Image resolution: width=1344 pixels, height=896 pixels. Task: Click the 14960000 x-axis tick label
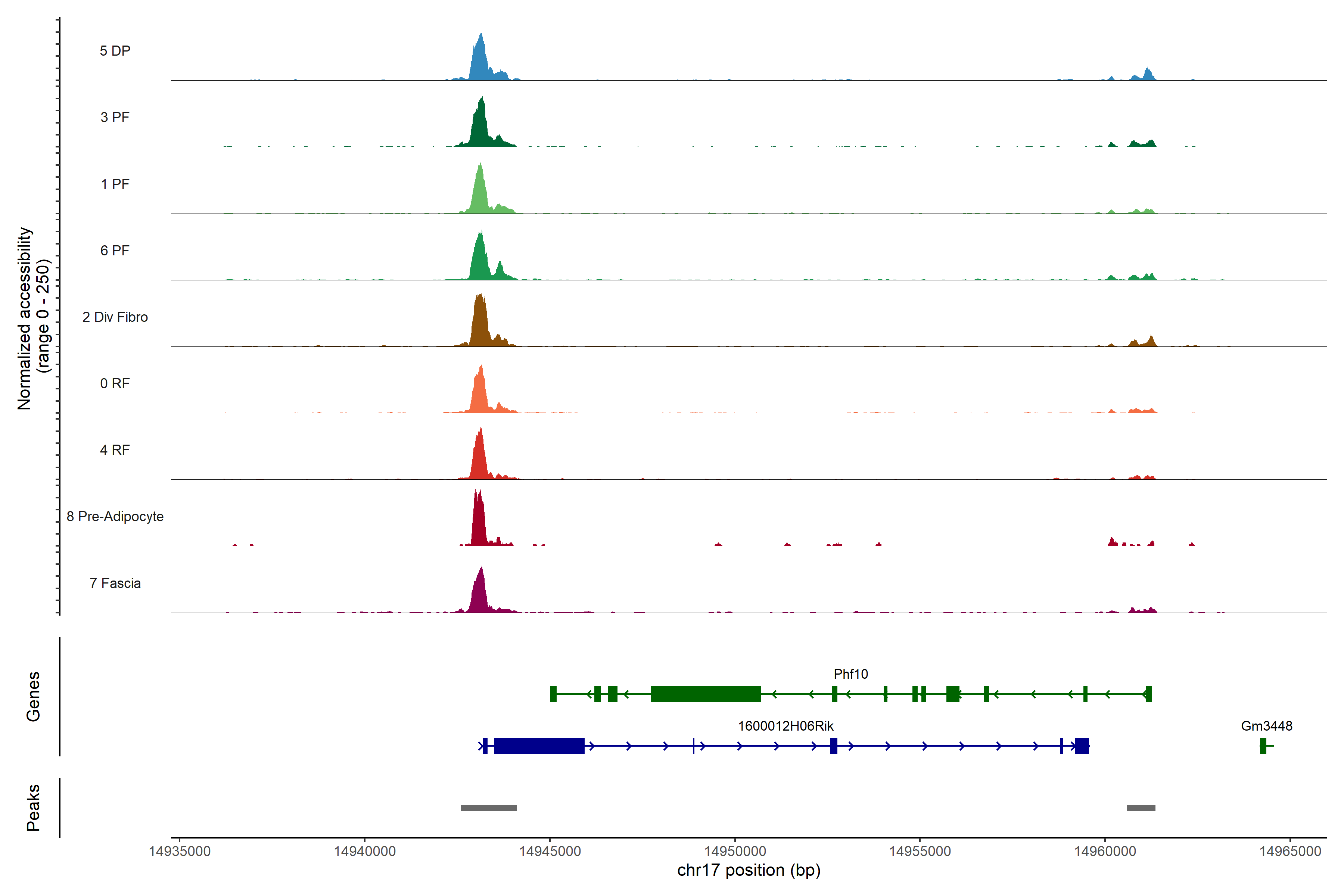pyautogui.click(x=1105, y=852)
